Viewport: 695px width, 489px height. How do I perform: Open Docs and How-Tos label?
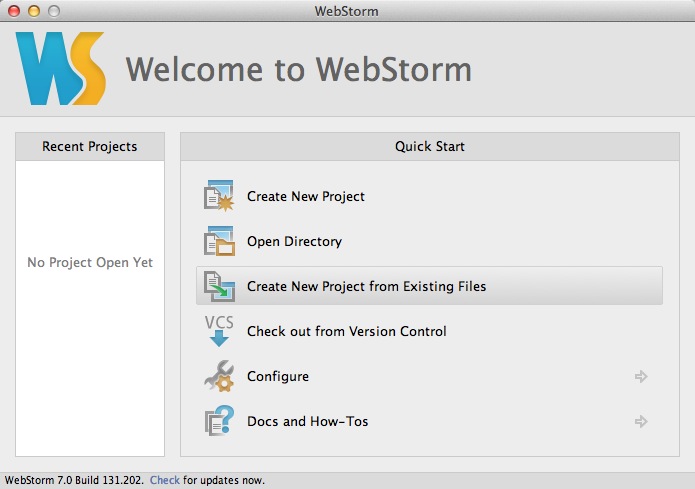(308, 421)
